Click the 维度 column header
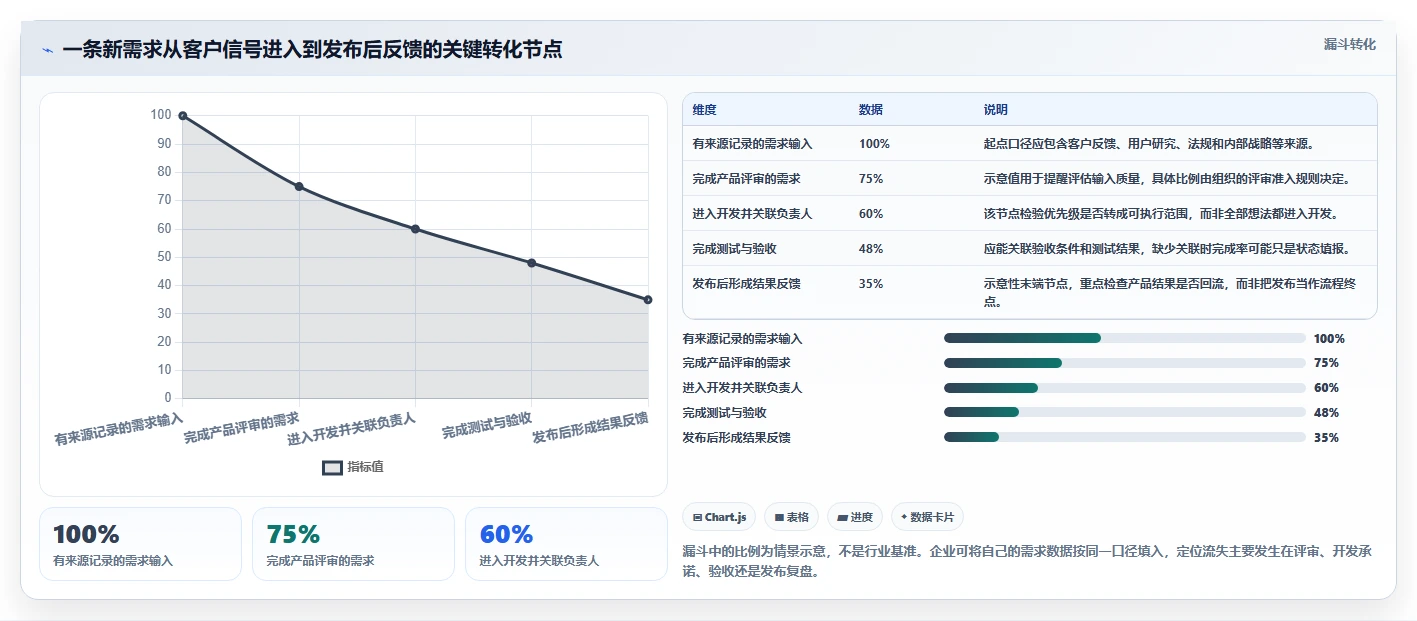Viewport: 1417px width, 621px height. point(704,110)
